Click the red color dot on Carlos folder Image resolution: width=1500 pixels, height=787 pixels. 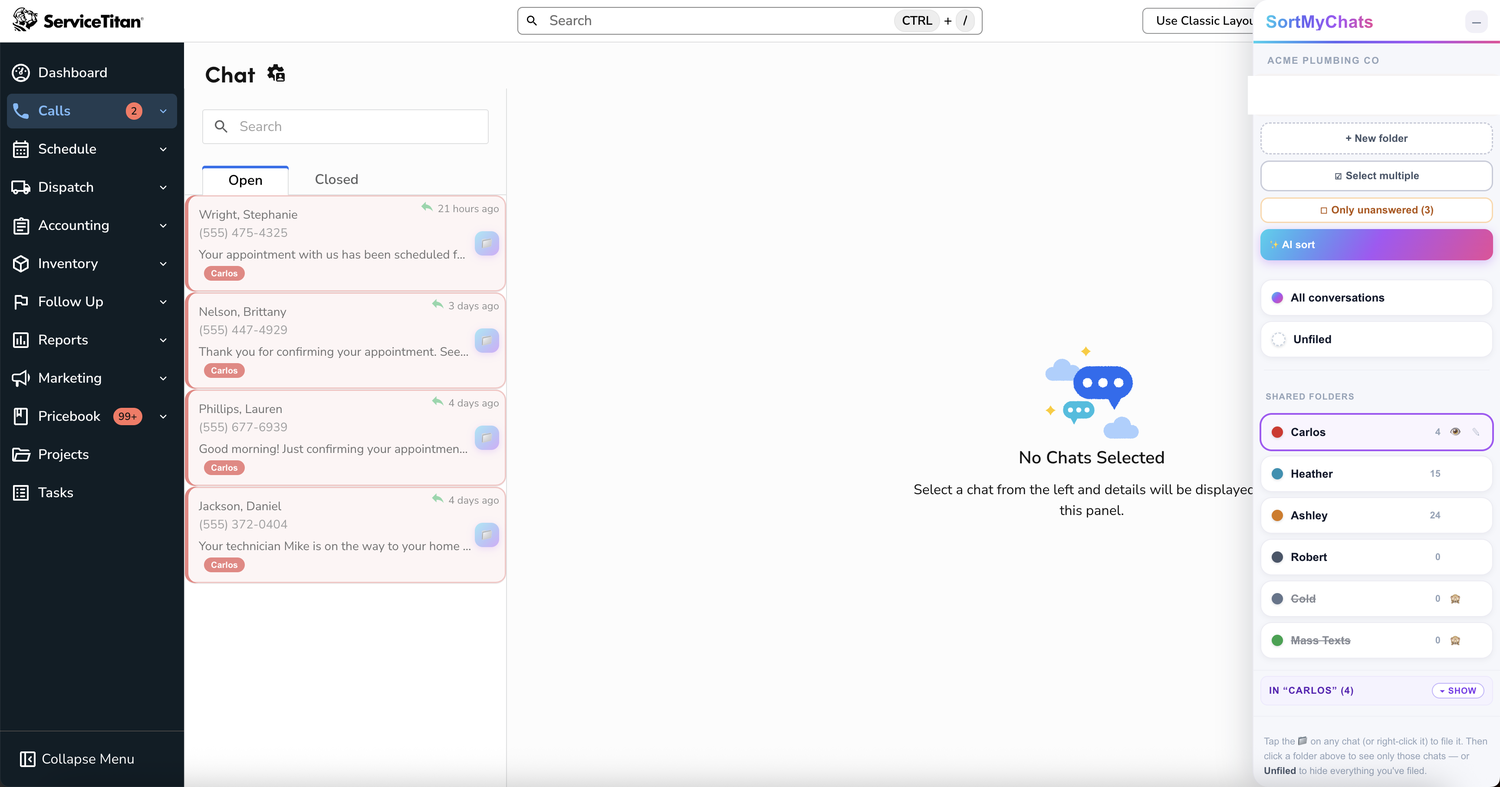(x=1277, y=432)
